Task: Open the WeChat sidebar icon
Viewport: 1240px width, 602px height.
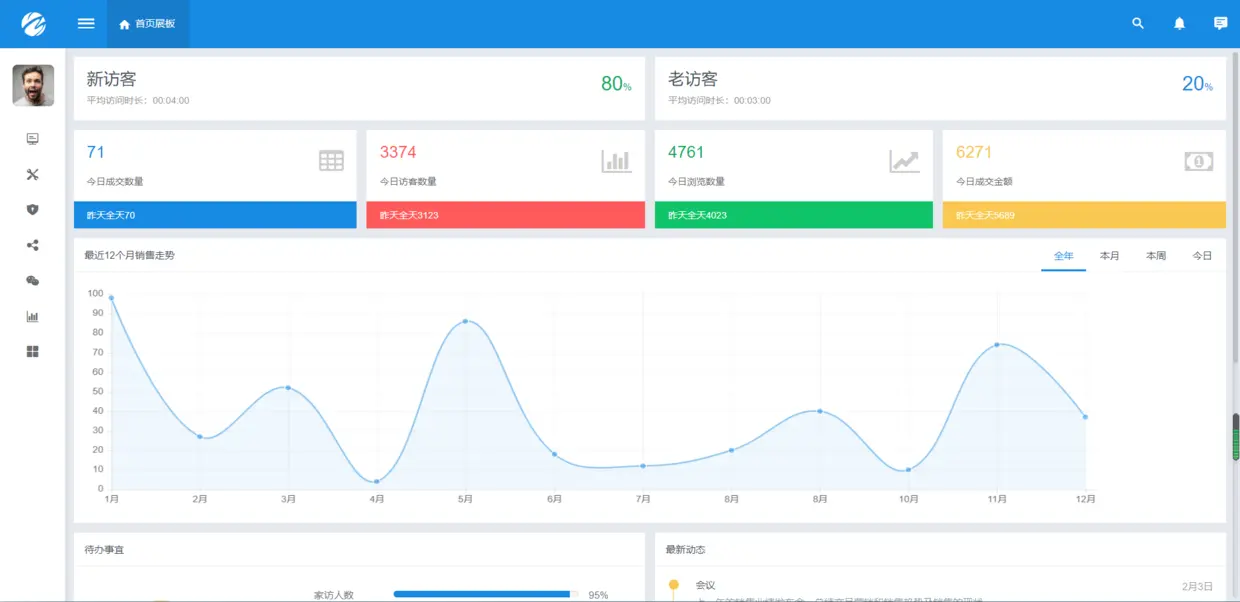Action: [32, 281]
